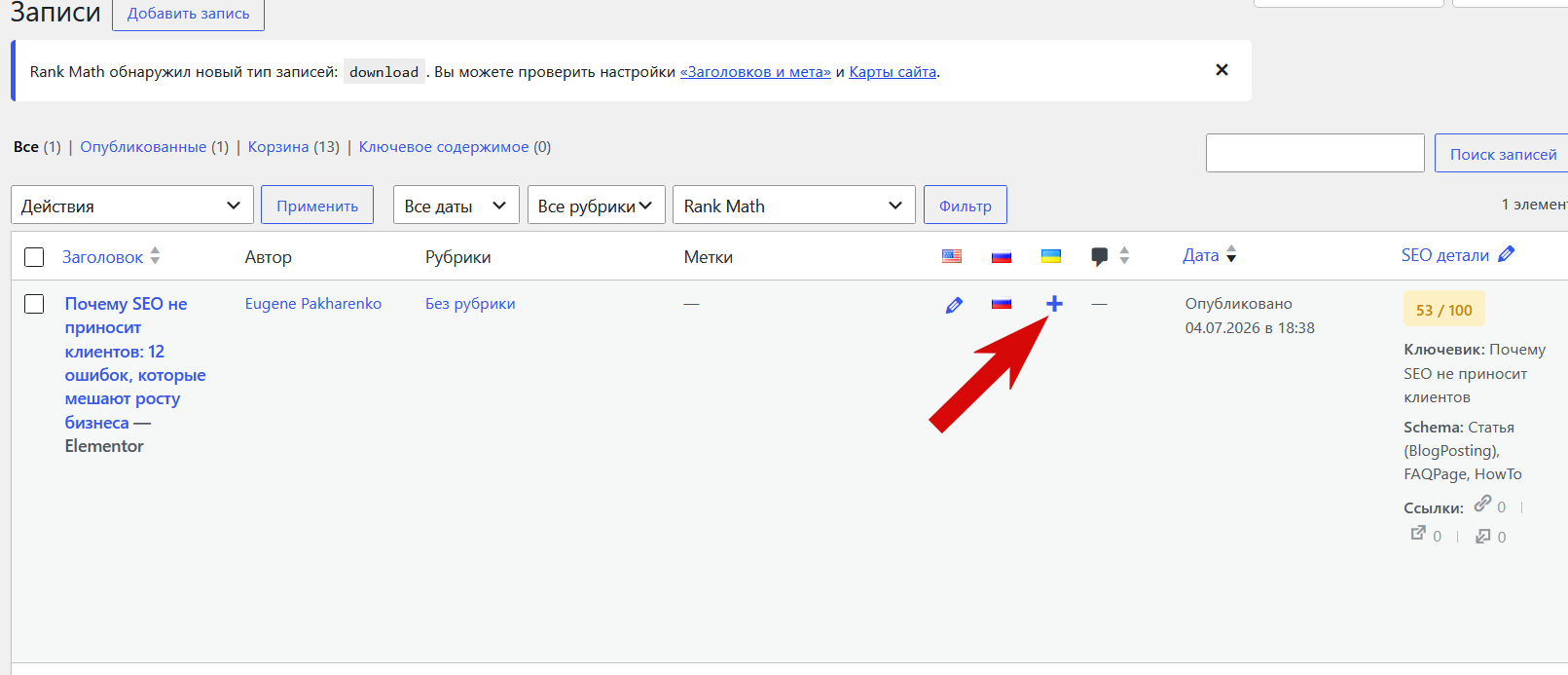
Task: Open the Rank Math filter dropdown
Action: (794, 206)
